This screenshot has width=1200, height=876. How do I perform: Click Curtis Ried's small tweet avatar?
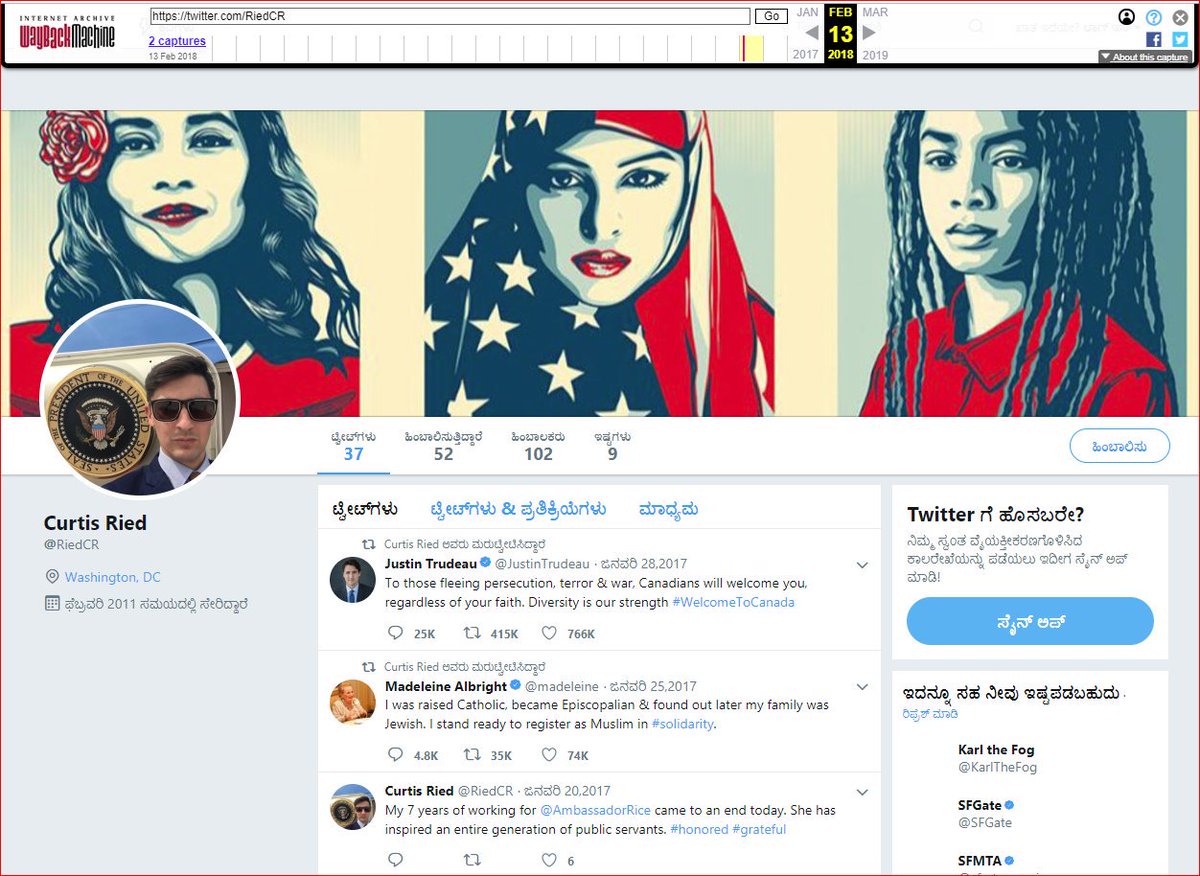click(x=353, y=806)
